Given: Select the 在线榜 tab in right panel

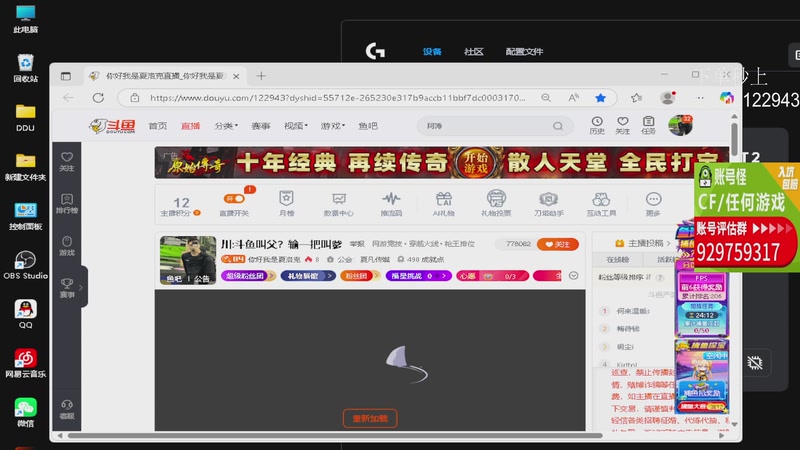Looking at the screenshot, I should click(618, 260).
